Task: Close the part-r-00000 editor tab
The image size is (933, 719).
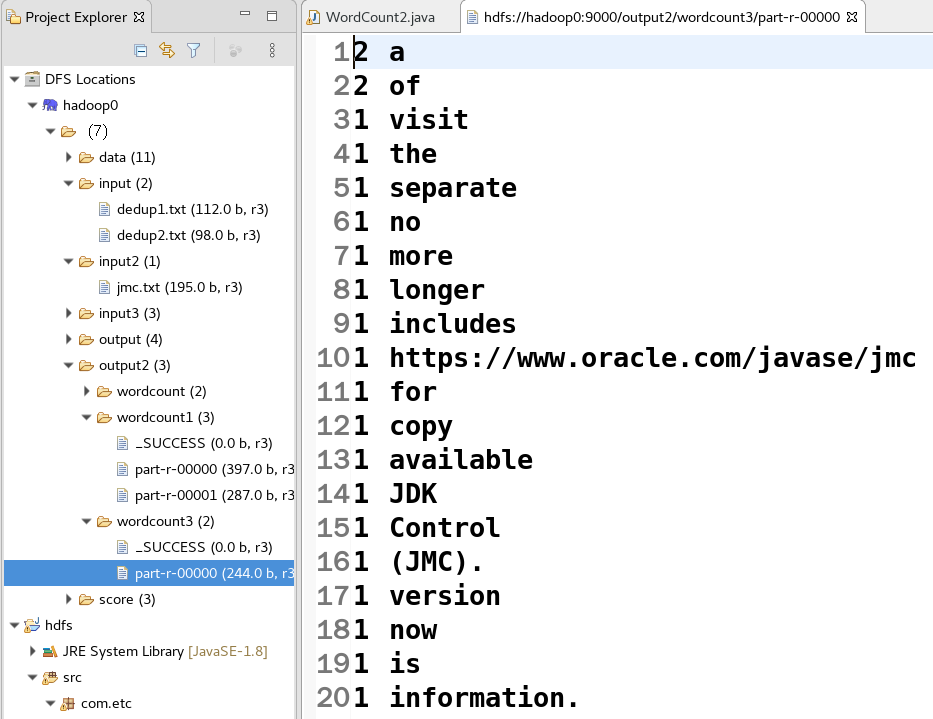Action: (852, 17)
